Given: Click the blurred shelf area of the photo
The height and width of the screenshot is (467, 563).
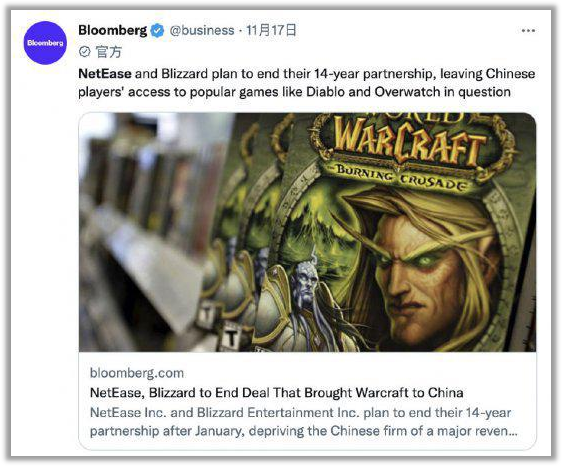Looking at the screenshot, I should pyautogui.click(x=144, y=233).
